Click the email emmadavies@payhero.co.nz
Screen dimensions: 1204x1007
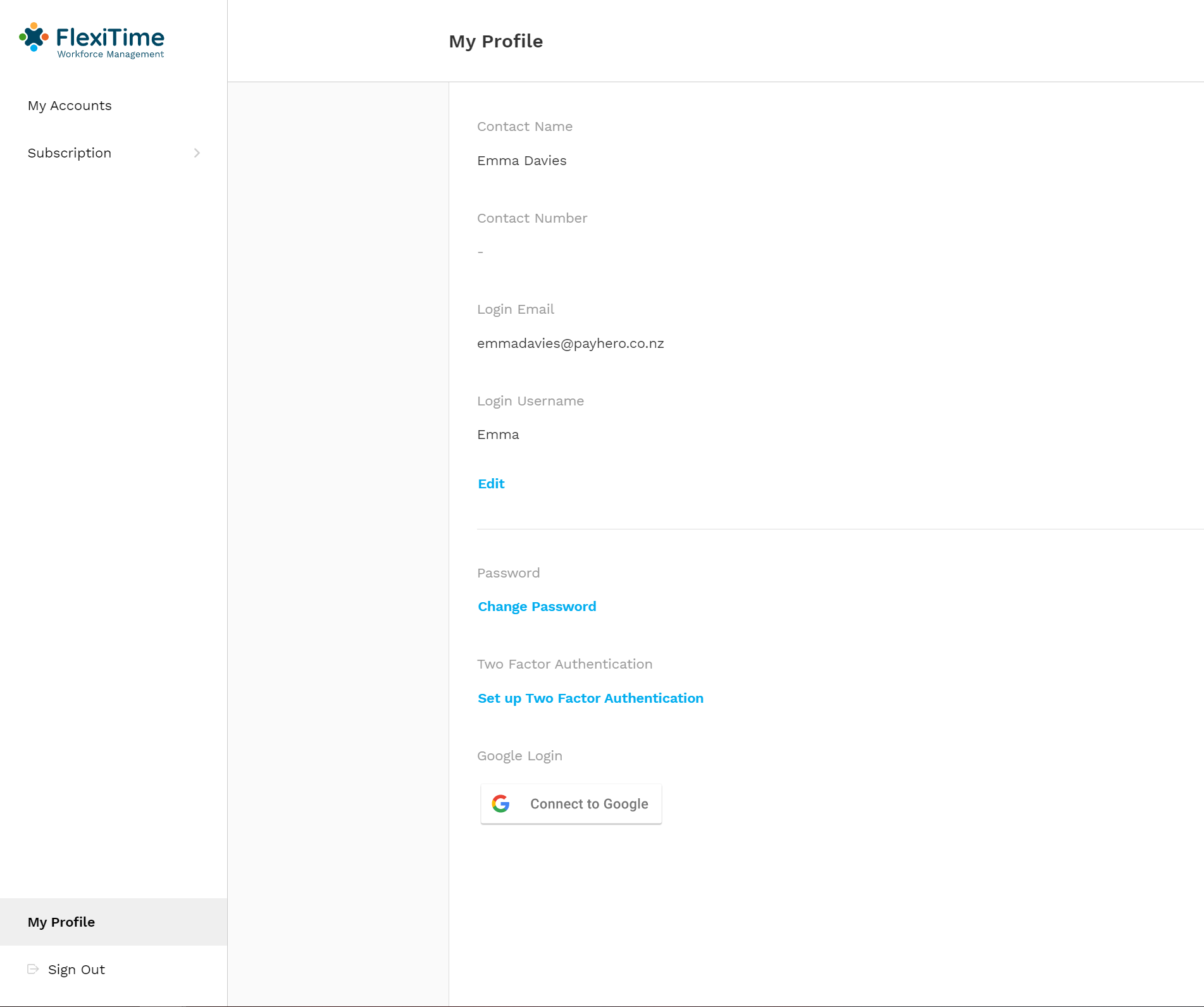pos(571,343)
